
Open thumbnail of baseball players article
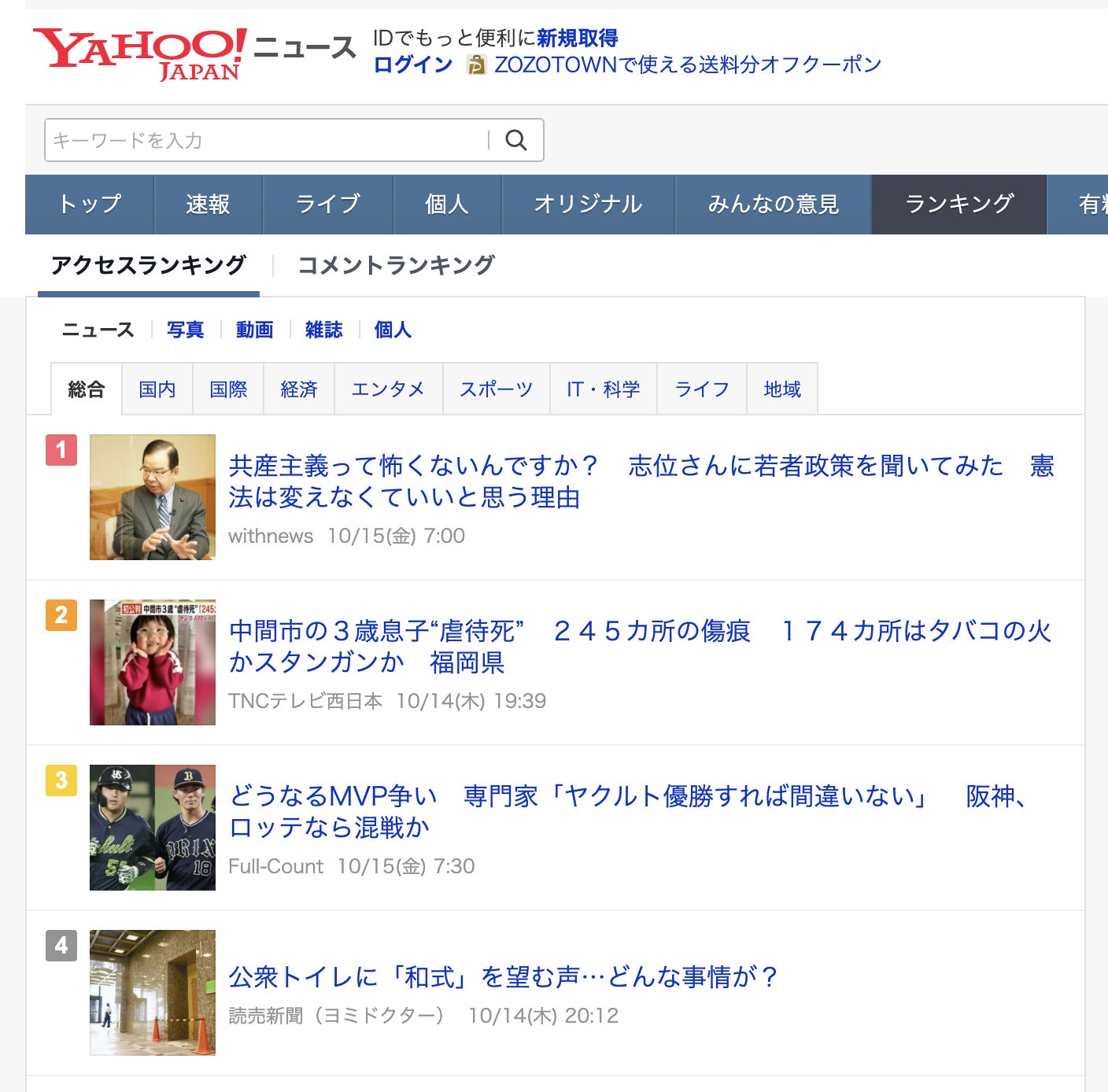point(153,828)
